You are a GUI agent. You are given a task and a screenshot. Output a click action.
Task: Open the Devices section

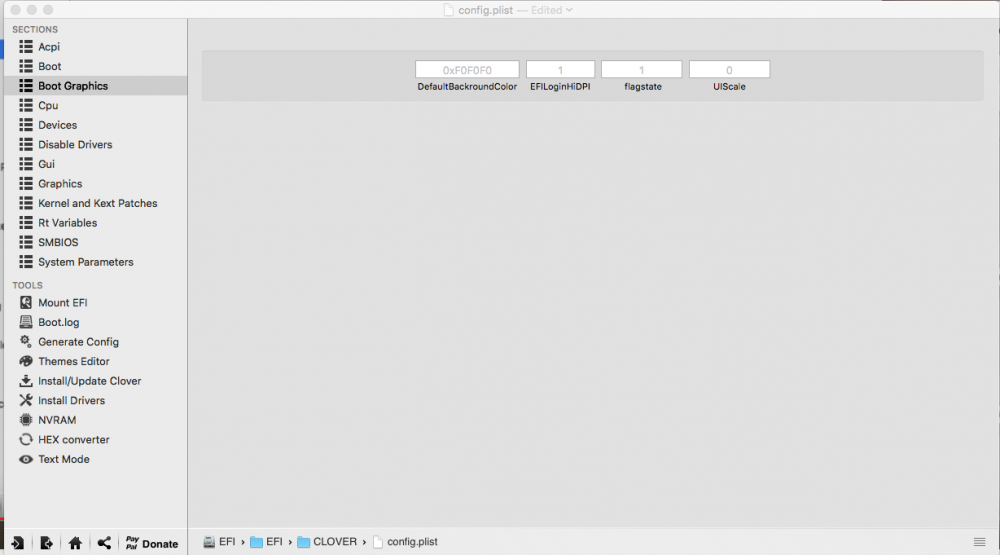pyautogui.click(x=96, y=125)
